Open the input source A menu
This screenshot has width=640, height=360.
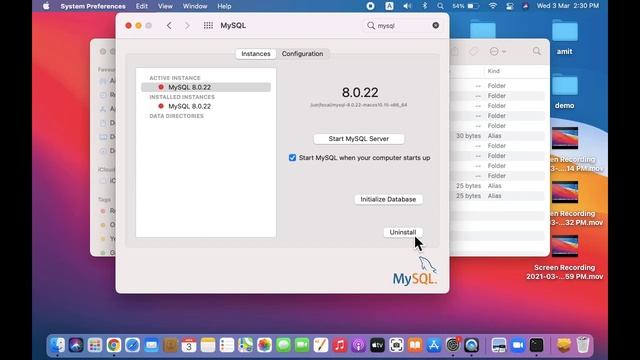[x=389, y=6]
